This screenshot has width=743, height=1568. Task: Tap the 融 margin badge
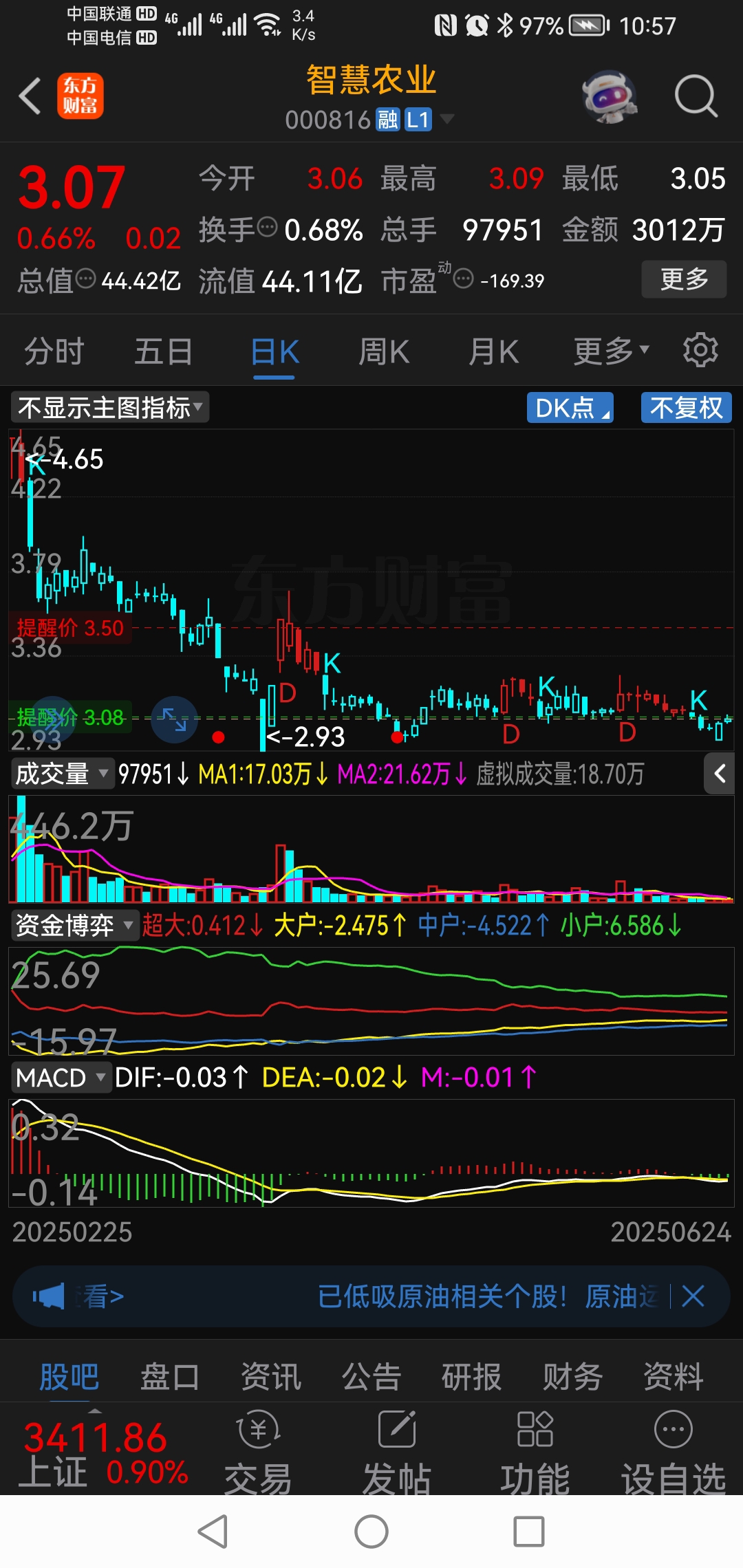pos(388,120)
